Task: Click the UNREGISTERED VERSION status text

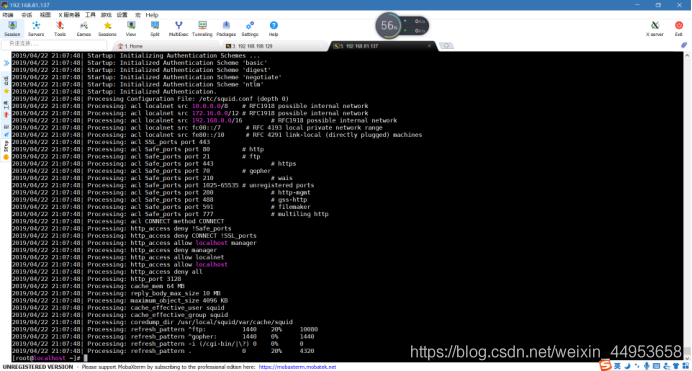Action: coord(38,367)
